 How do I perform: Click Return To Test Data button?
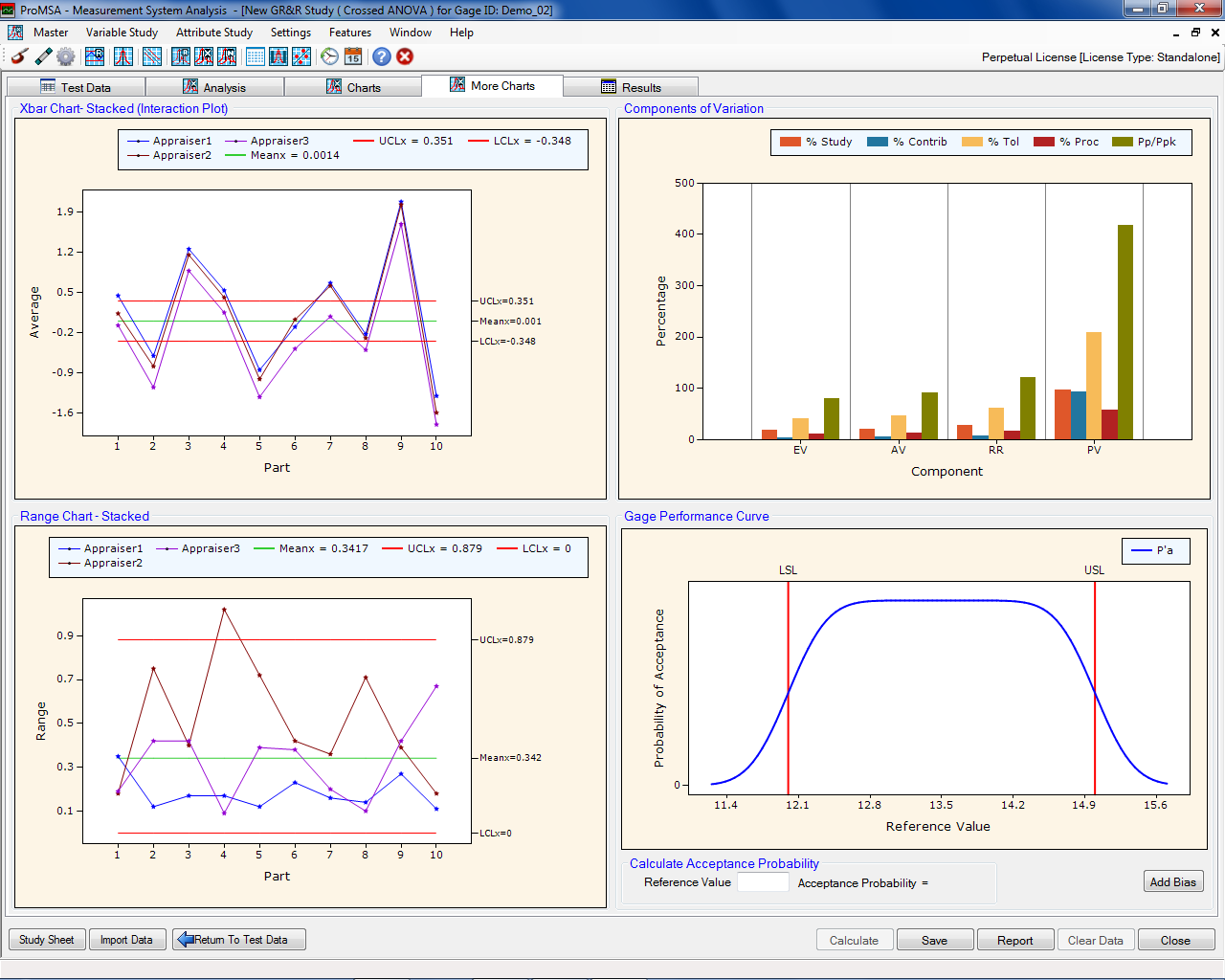coord(239,940)
